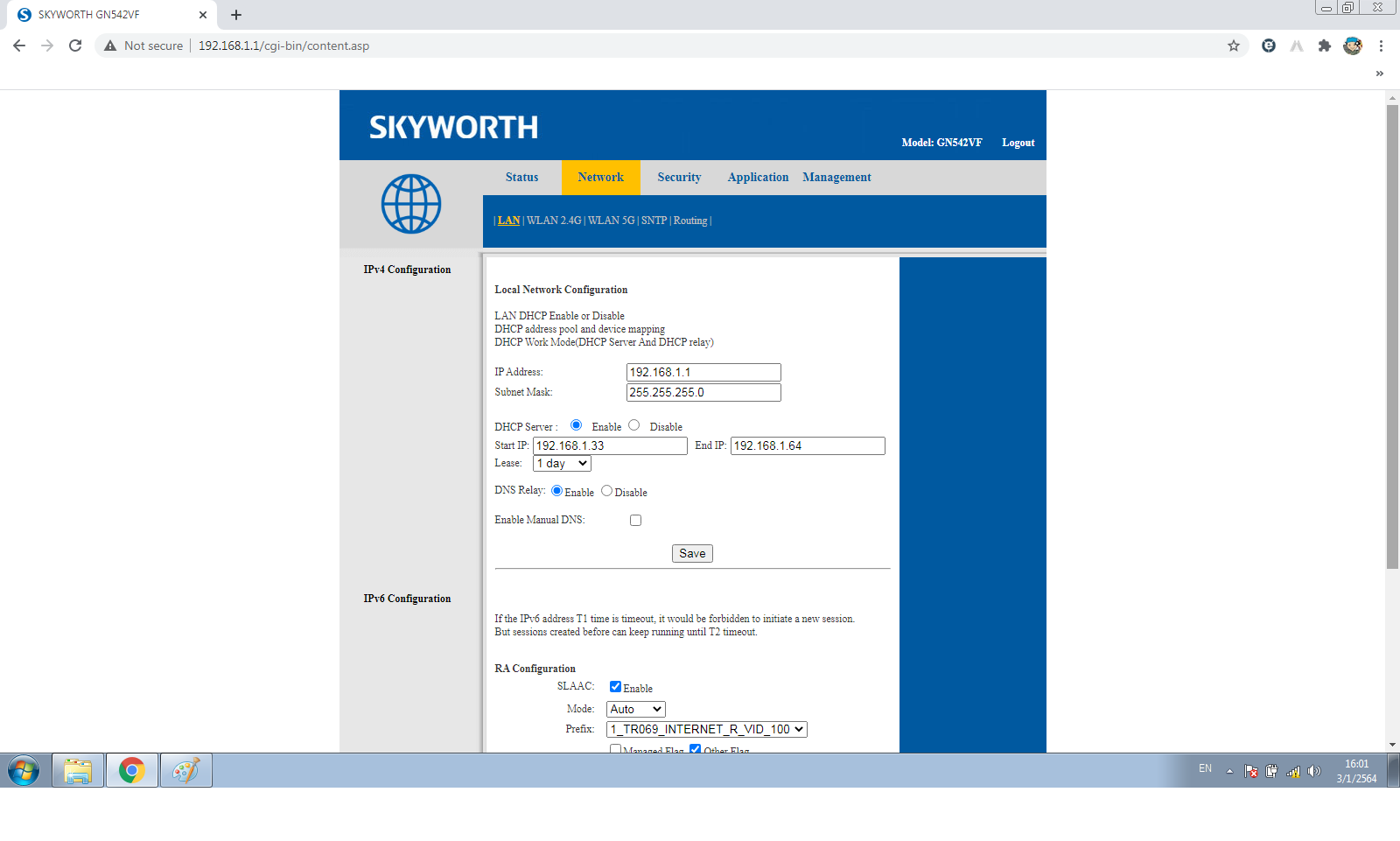1400x841 pixels.
Task: Select the Network tab
Action: click(x=601, y=178)
